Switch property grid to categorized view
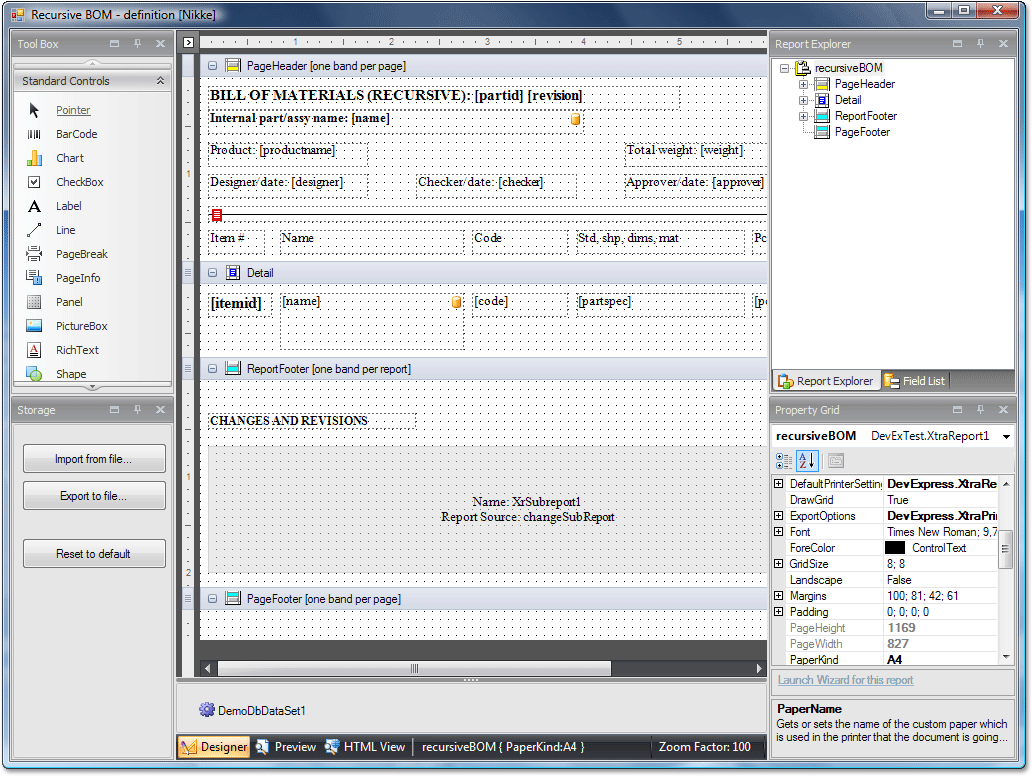Image resolution: width=1032 pixels, height=776 pixels. pos(784,461)
